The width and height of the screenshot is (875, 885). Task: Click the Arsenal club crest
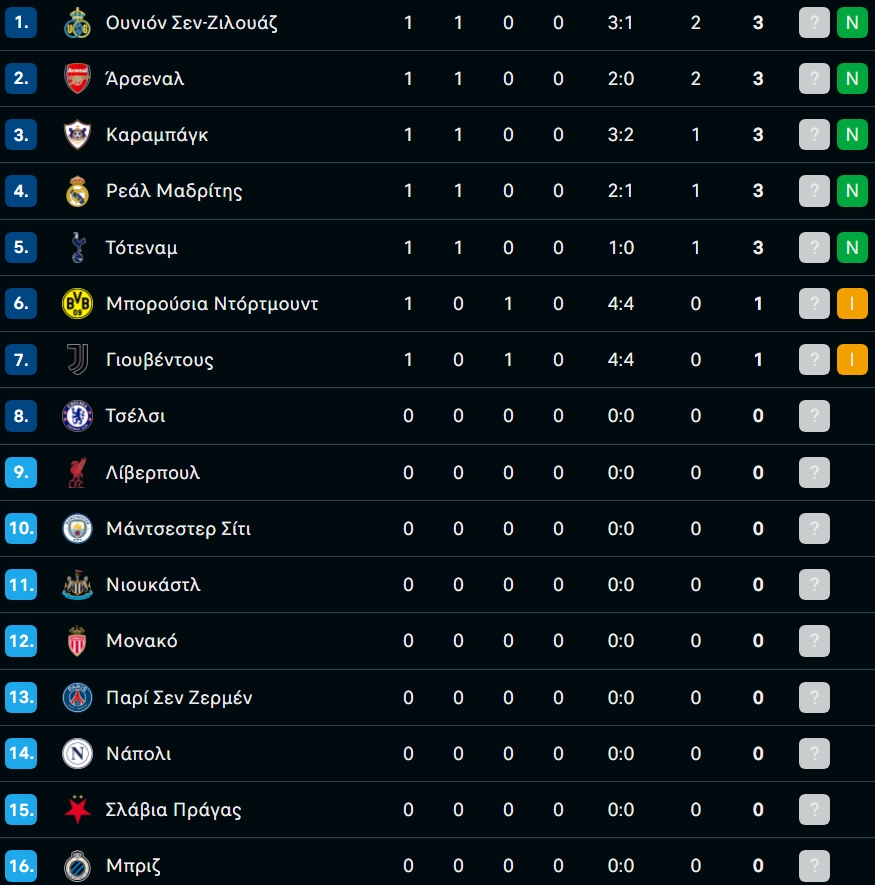click(x=77, y=79)
